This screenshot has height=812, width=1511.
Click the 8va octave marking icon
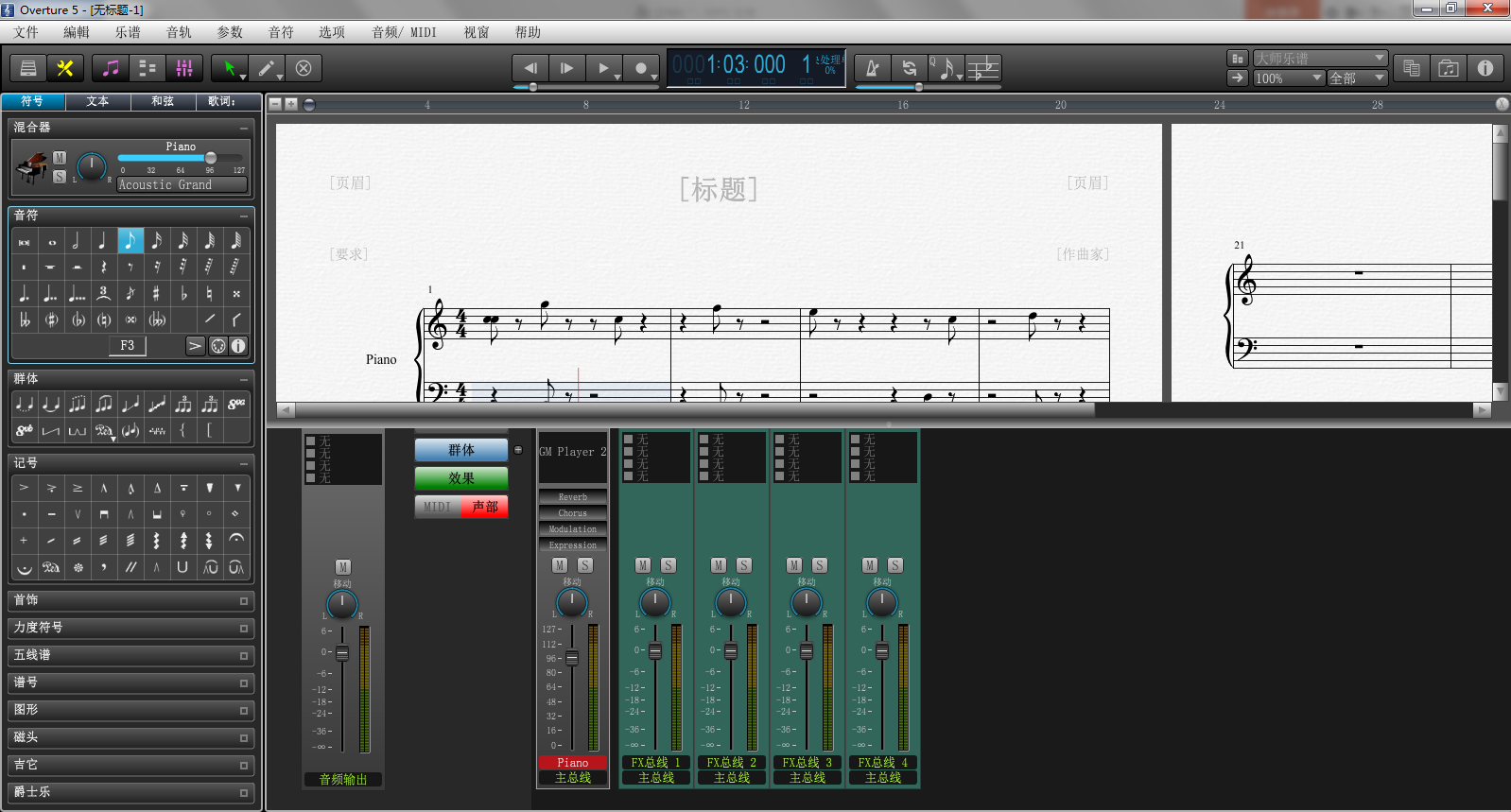click(x=236, y=404)
